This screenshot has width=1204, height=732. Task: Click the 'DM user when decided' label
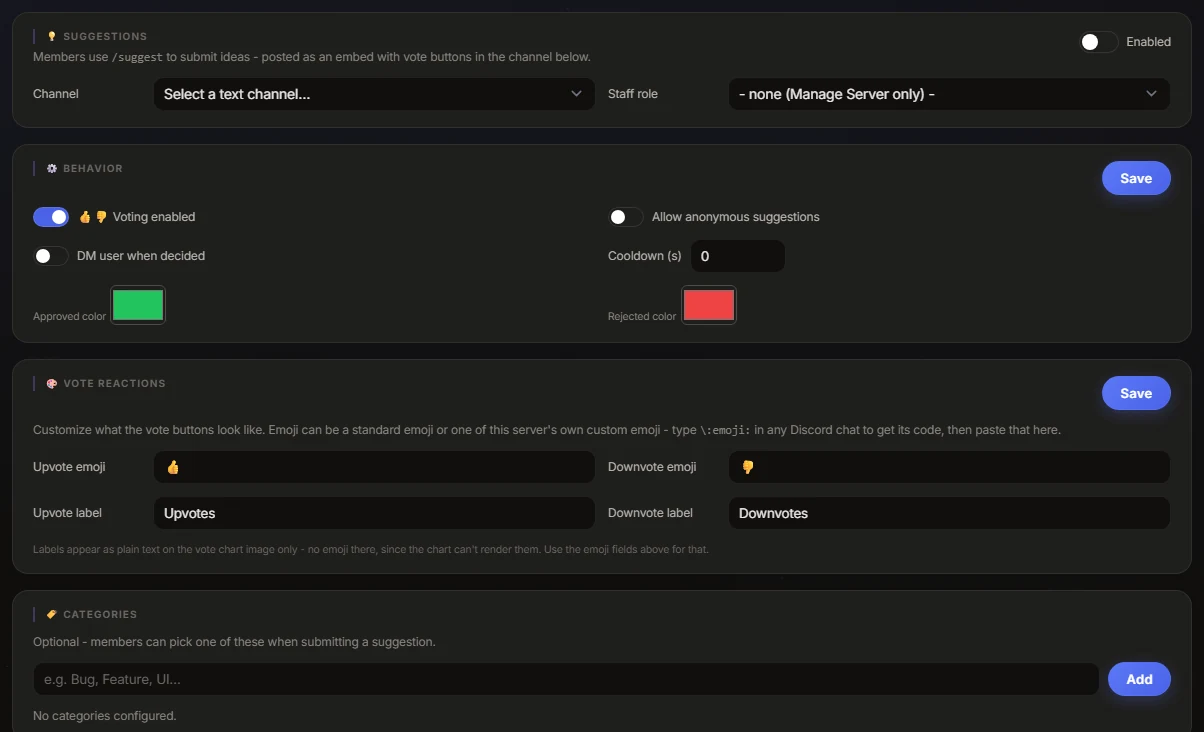point(141,256)
